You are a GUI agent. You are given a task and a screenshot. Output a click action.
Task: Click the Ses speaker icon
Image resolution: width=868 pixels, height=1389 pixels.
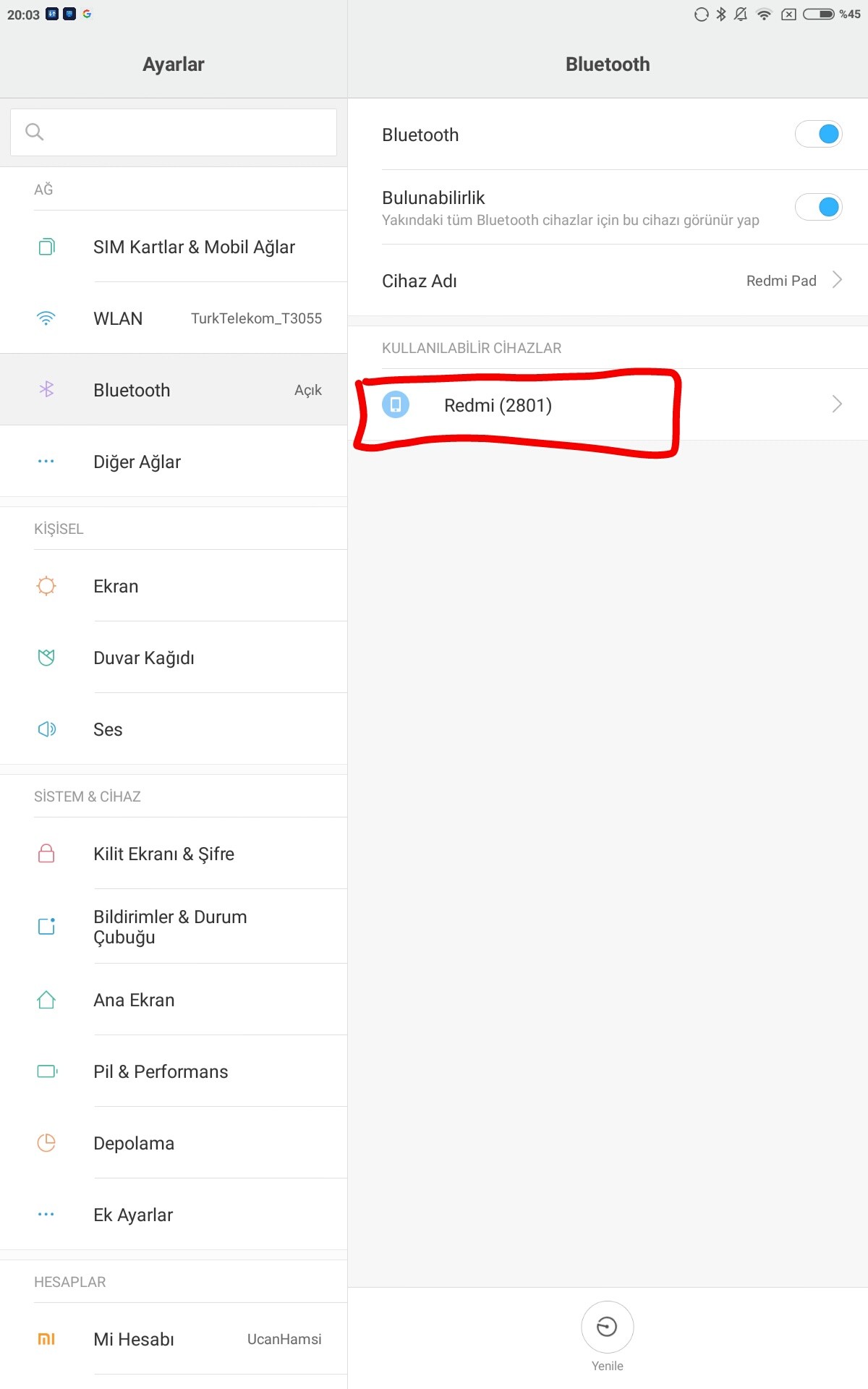(46, 729)
